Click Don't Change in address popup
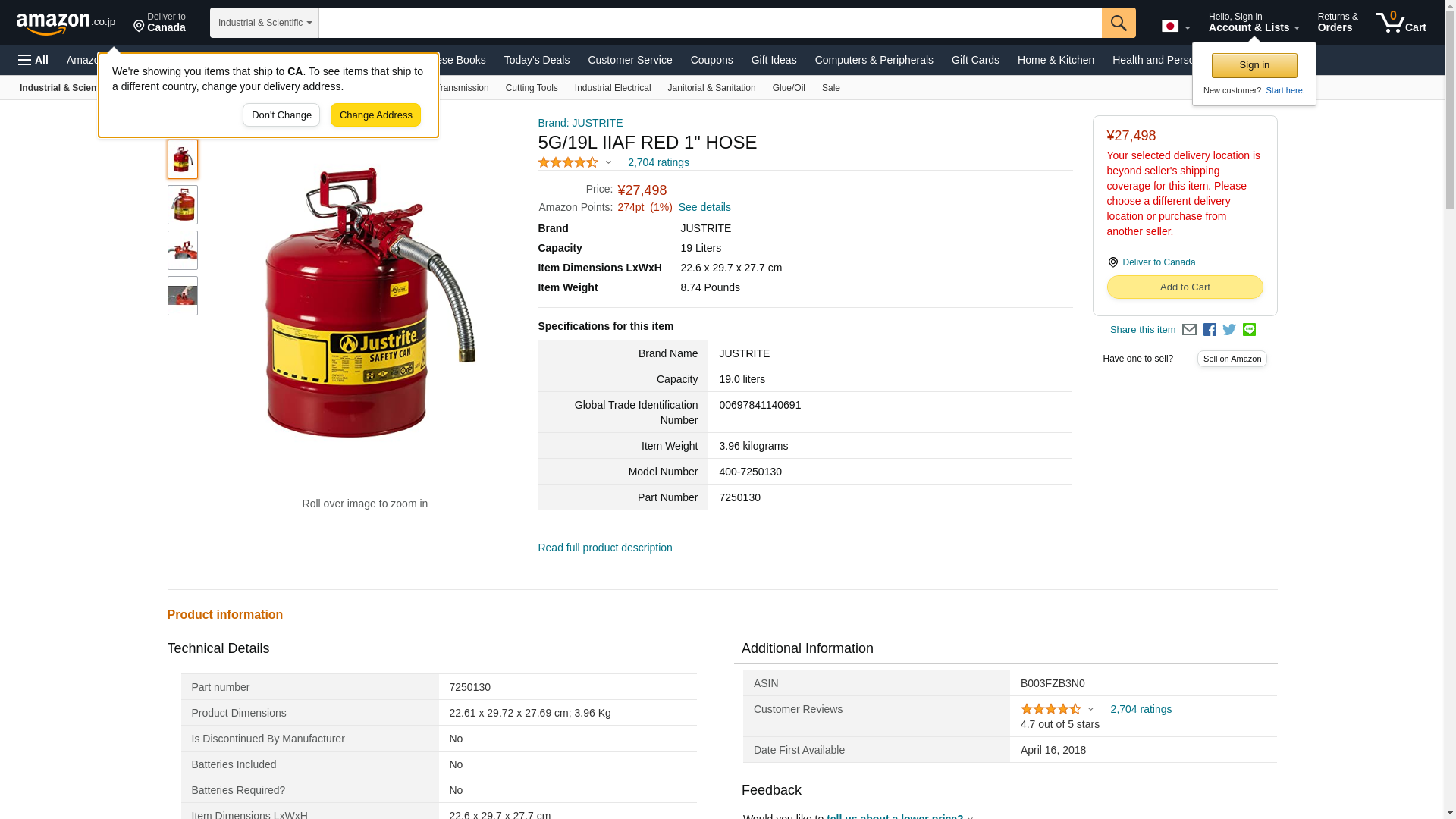This screenshot has width=1456, height=819. 281,115
